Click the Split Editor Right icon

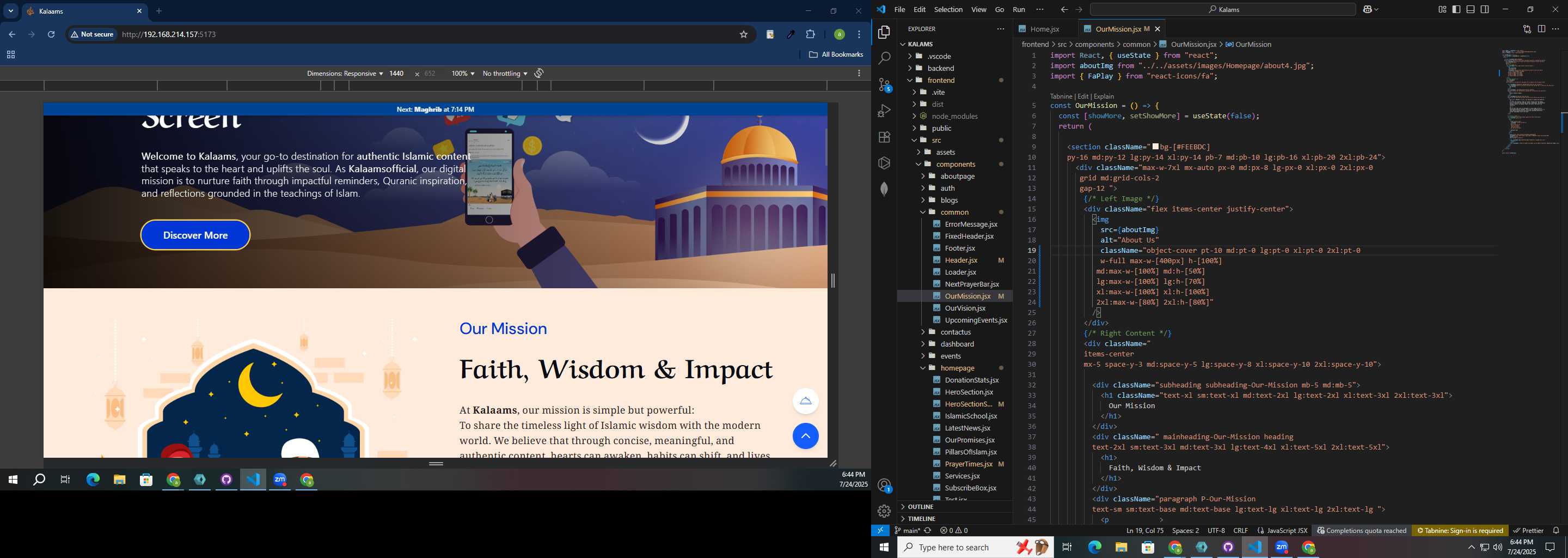coord(1541,29)
